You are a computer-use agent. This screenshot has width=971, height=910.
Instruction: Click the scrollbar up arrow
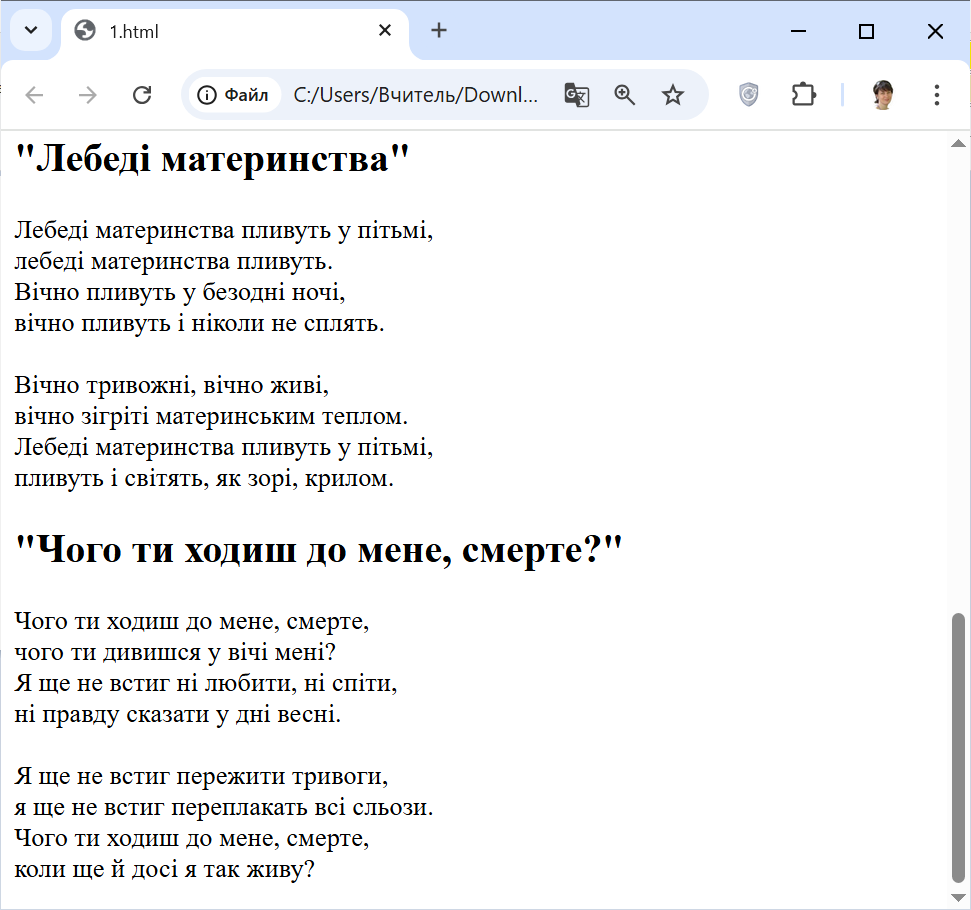958,144
